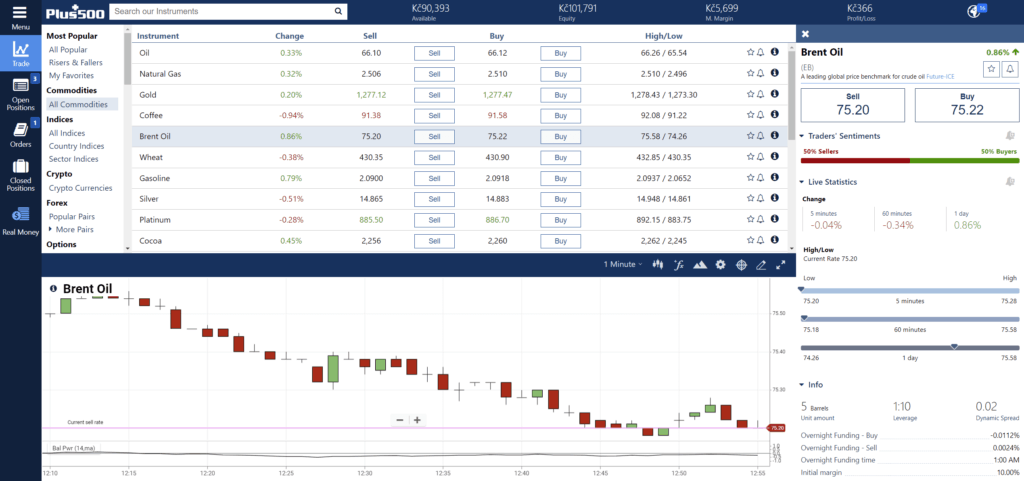Open the Orders sidebar icon
1024x481 pixels.
(x=20, y=129)
